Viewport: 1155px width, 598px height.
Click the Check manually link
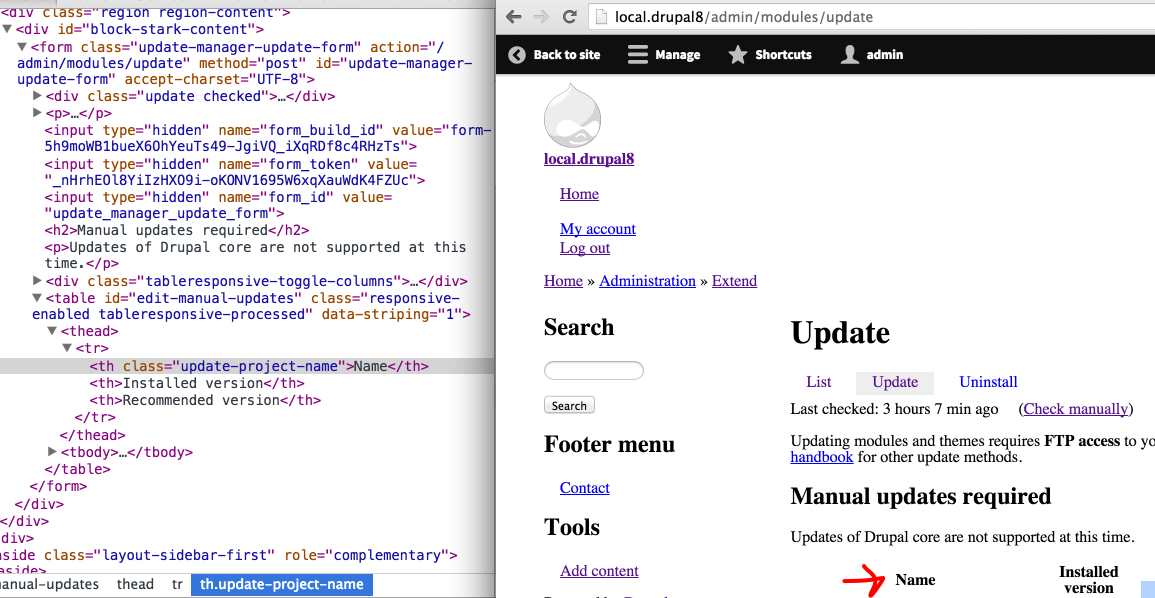(x=1075, y=408)
